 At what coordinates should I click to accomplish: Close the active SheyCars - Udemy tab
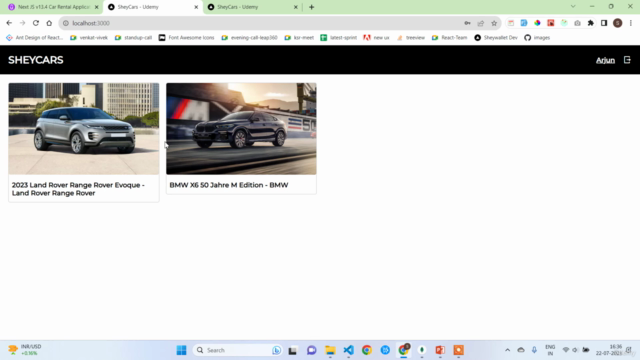pyautogui.click(x=196, y=7)
